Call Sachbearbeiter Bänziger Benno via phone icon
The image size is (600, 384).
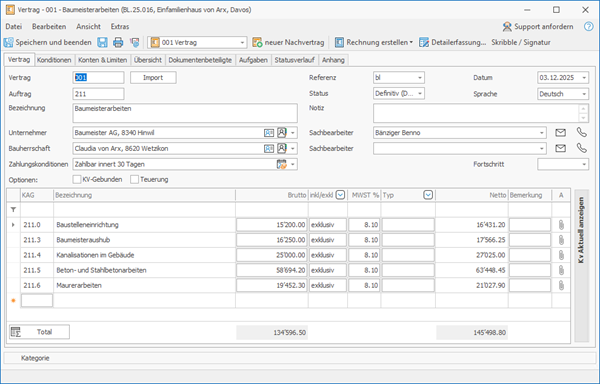click(582, 132)
